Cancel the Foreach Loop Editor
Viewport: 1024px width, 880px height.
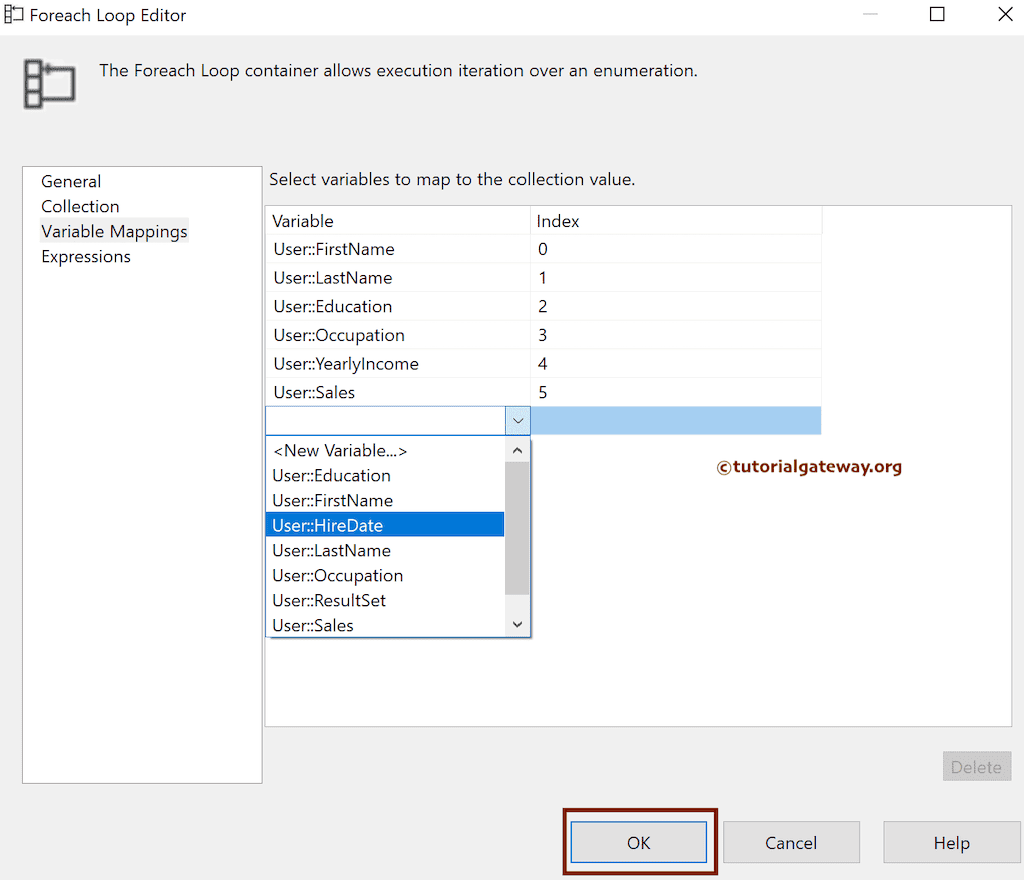(791, 842)
